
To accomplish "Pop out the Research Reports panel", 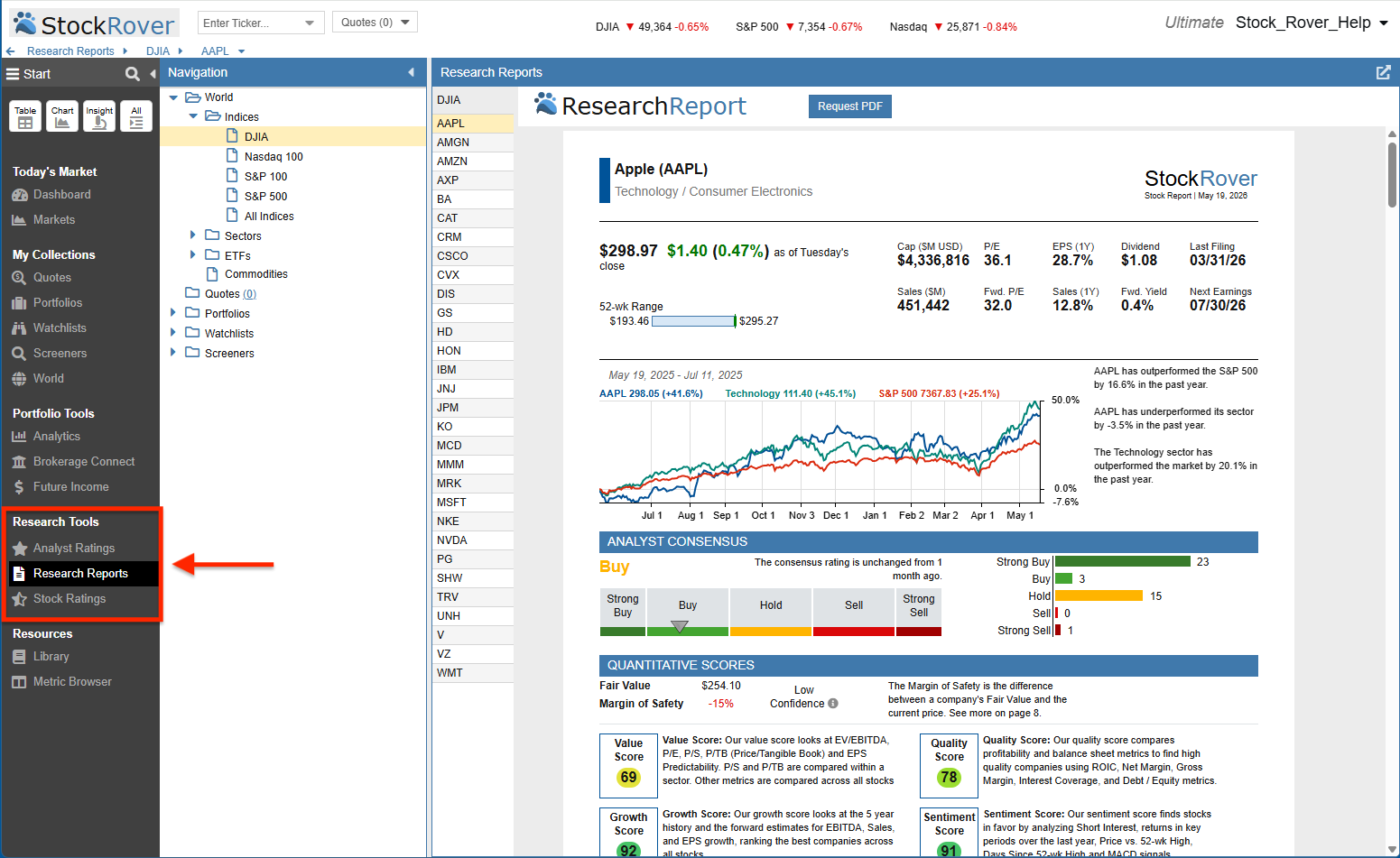I will tap(1383, 72).
